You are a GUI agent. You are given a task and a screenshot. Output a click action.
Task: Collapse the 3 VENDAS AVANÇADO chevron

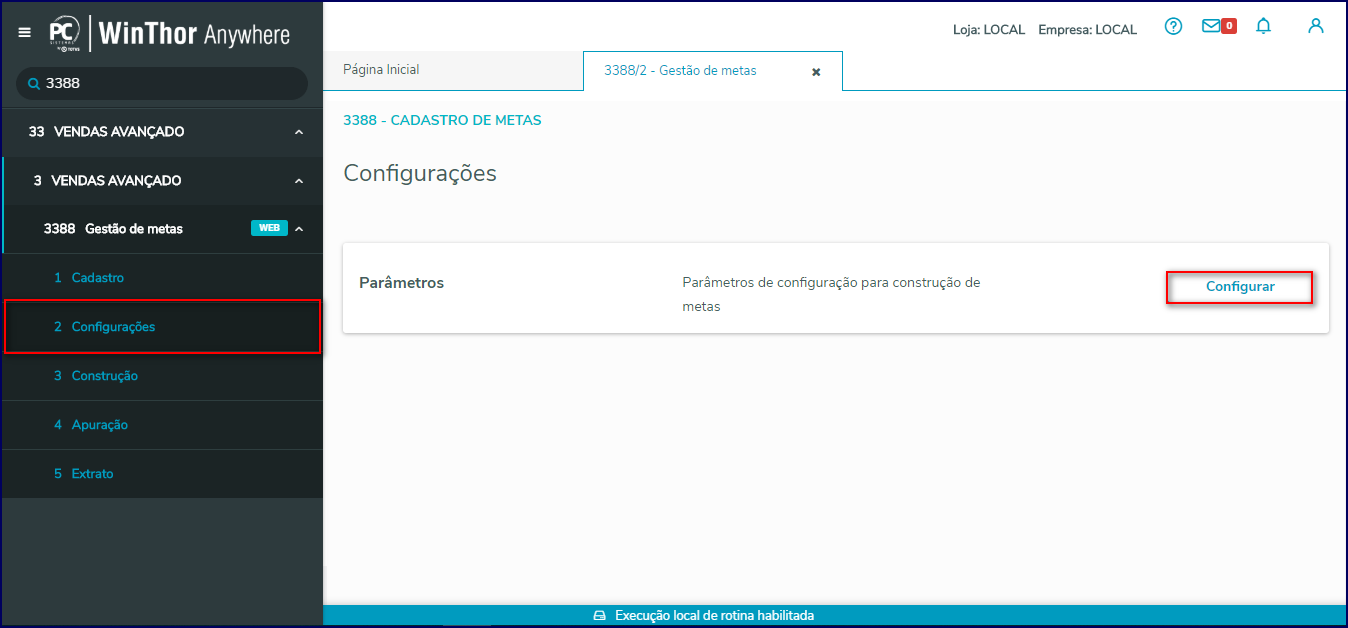coord(299,181)
